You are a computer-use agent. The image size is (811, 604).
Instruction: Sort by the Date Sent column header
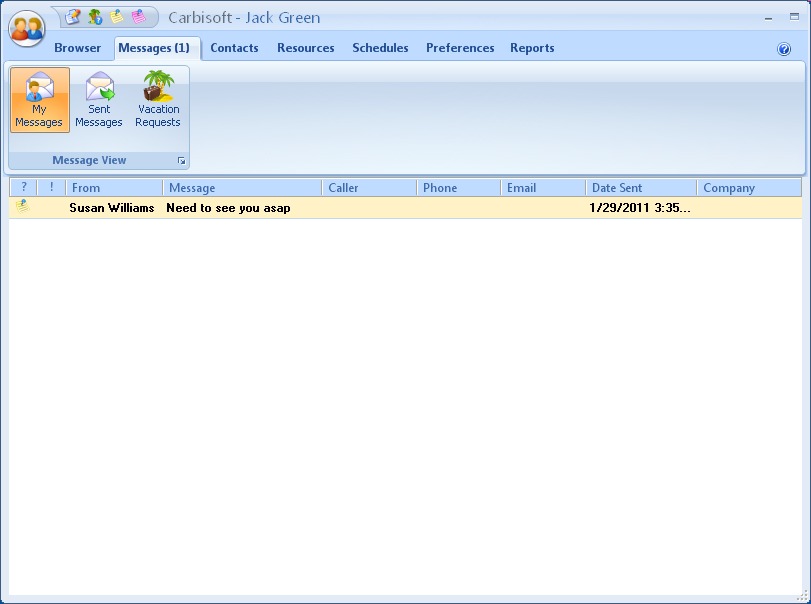coord(640,188)
